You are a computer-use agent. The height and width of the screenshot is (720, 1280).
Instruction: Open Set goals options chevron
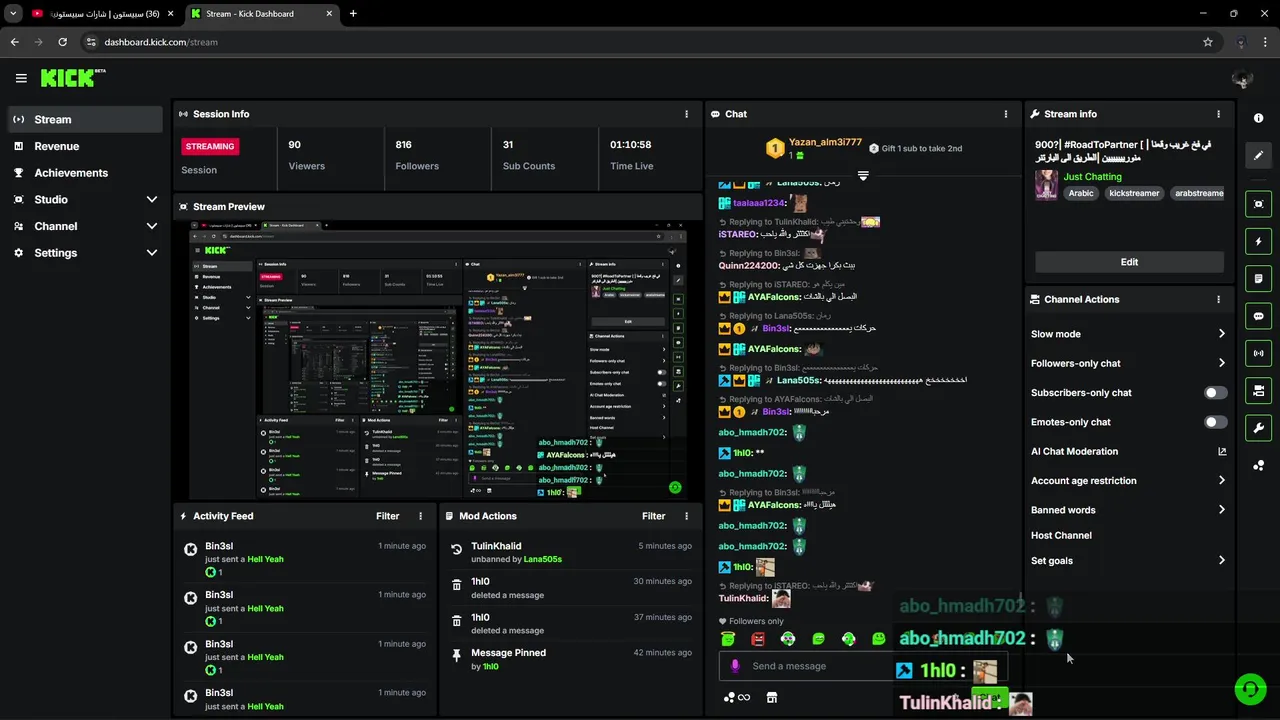(x=1221, y=560)
